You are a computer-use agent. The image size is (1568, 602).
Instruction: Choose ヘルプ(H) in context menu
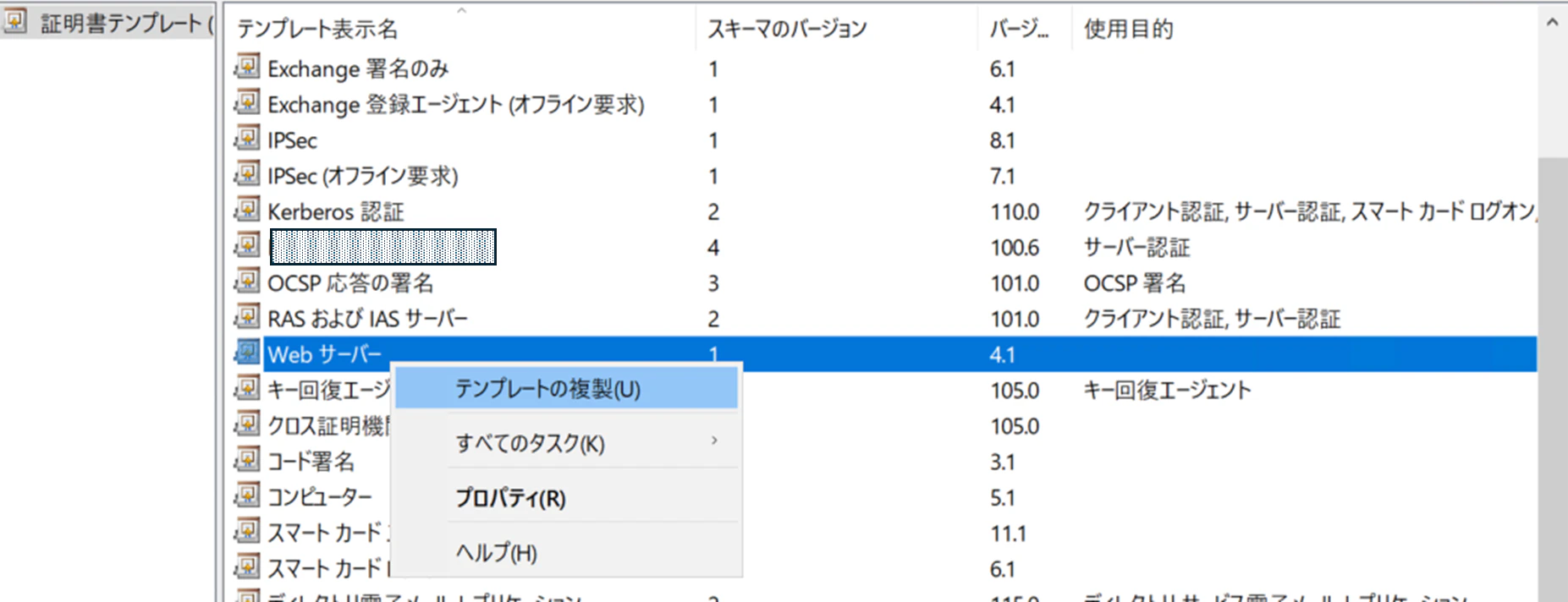(x=566, y=552)
